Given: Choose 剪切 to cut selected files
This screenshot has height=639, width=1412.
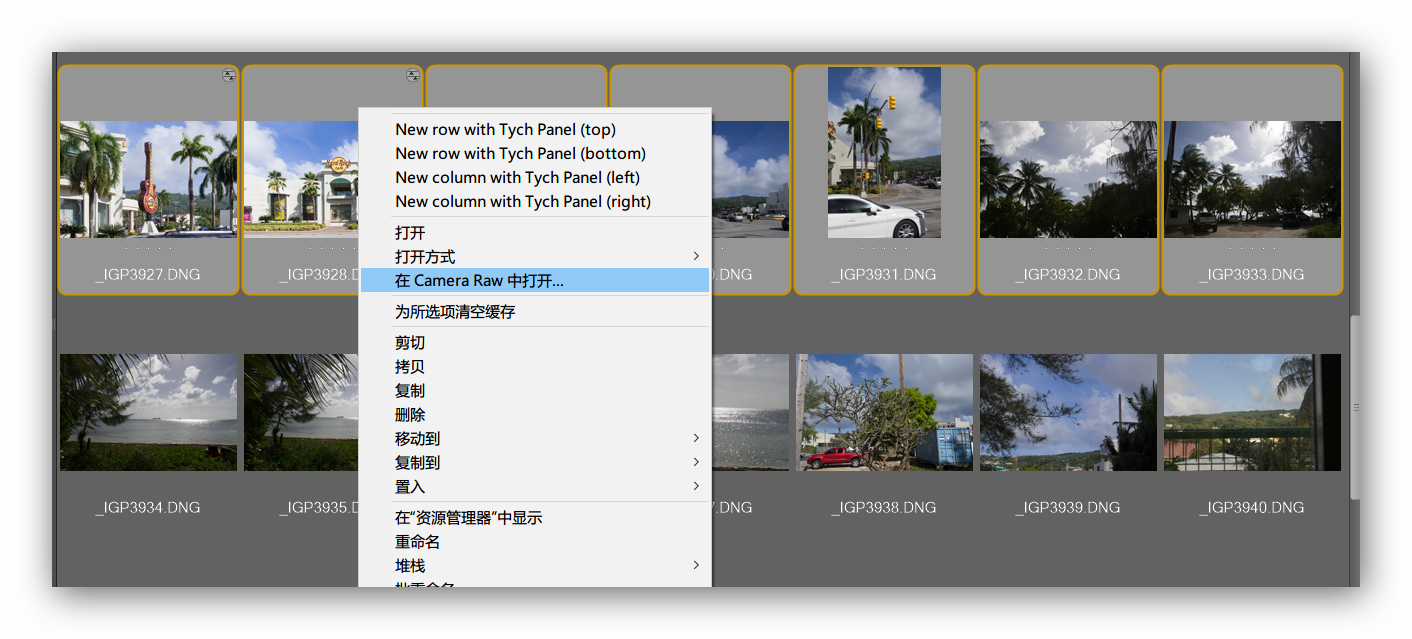Looking at the screenshot, I should [x=408, y=342].
